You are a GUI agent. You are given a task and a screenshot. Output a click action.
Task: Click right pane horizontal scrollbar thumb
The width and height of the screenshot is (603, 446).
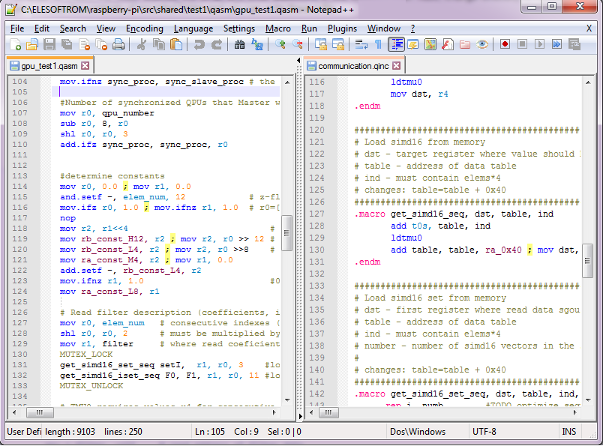pyautogui.click(x=328, y=413)
